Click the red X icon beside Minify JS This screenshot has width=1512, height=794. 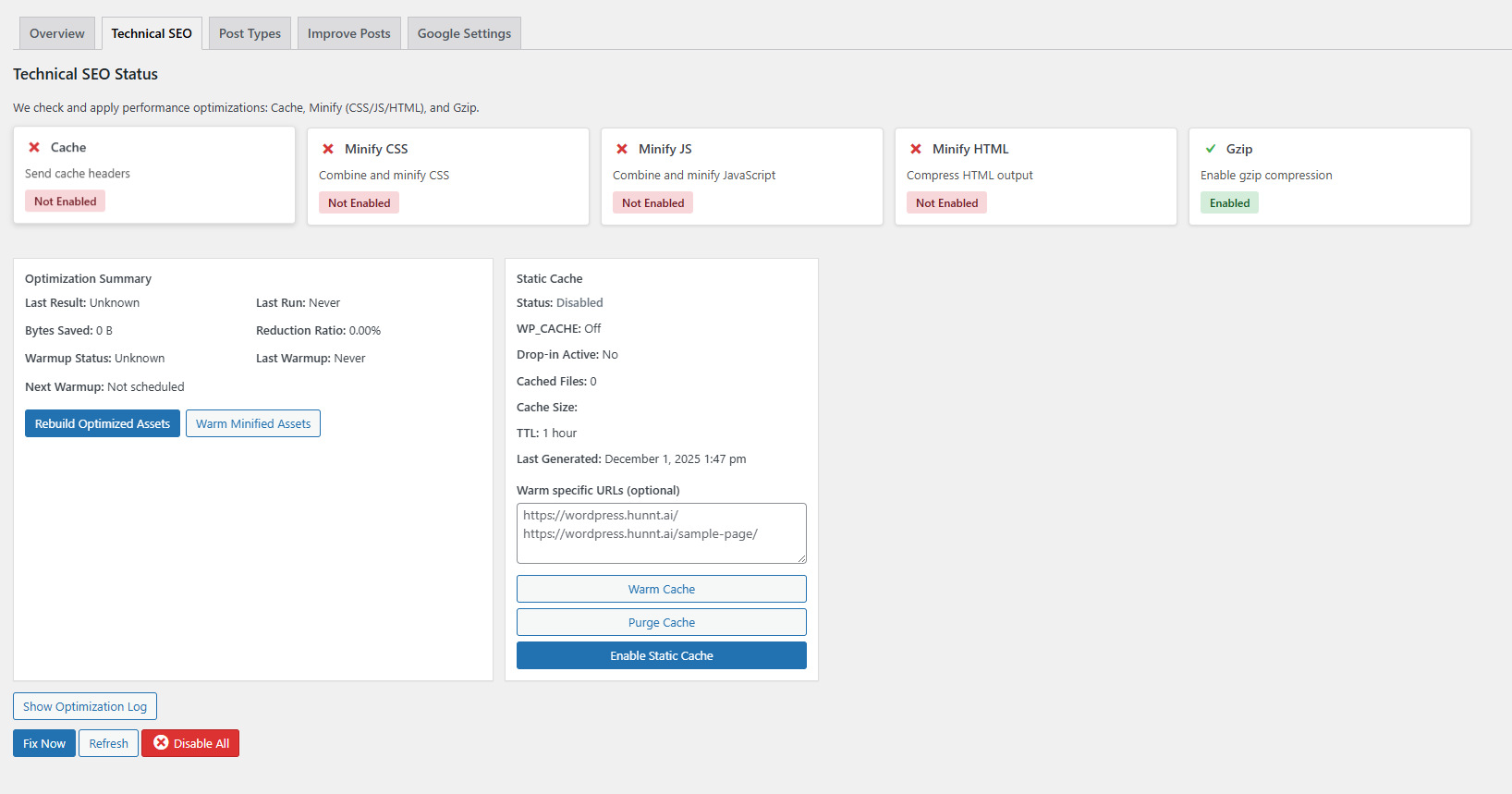point(622,149)
